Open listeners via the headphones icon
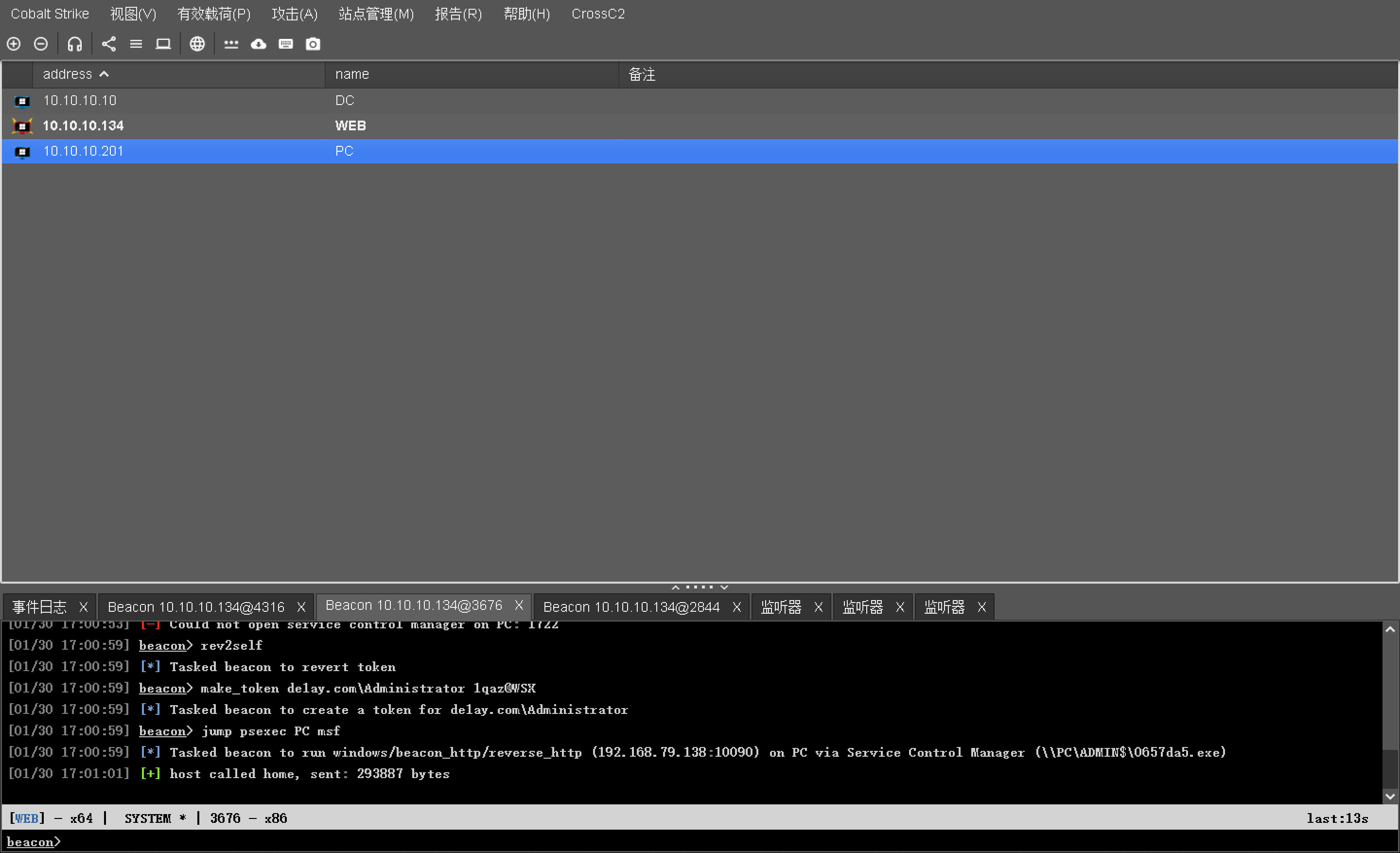The width and height of the screenshot is (1400, 853). point(75,44)
